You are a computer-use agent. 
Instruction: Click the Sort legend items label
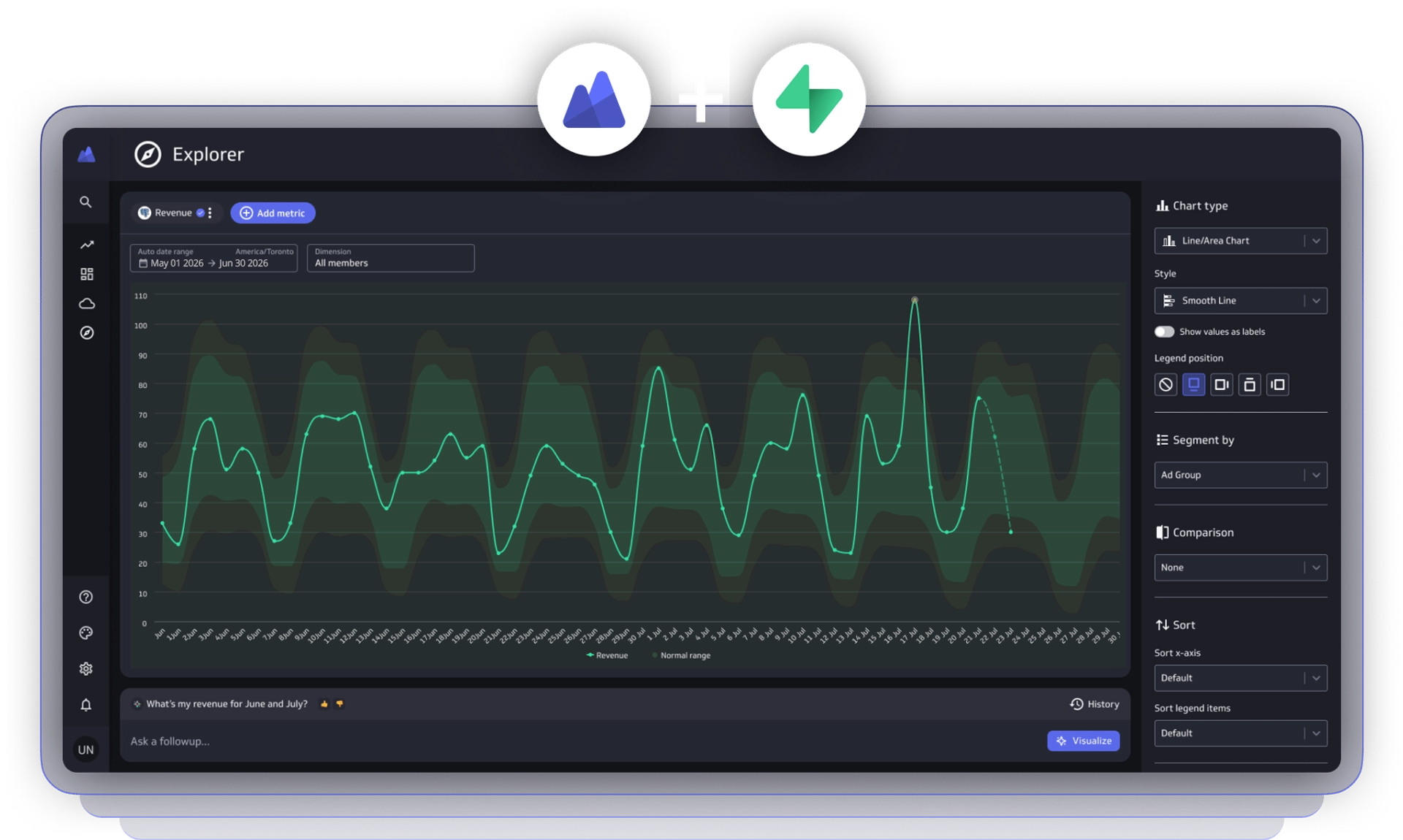[1192, 709]
